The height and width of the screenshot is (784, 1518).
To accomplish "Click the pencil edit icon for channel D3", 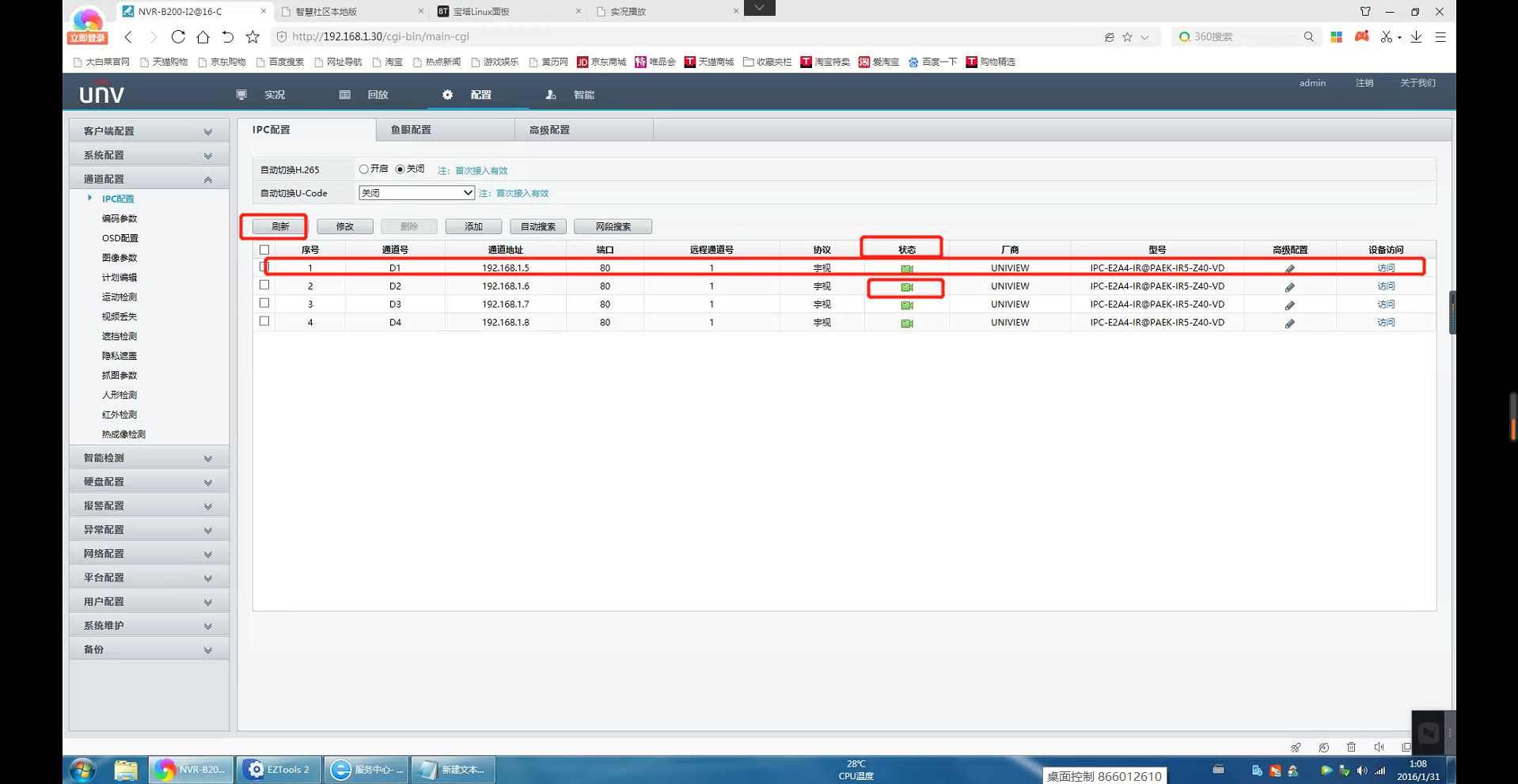I will click(x=1289, y=305).
